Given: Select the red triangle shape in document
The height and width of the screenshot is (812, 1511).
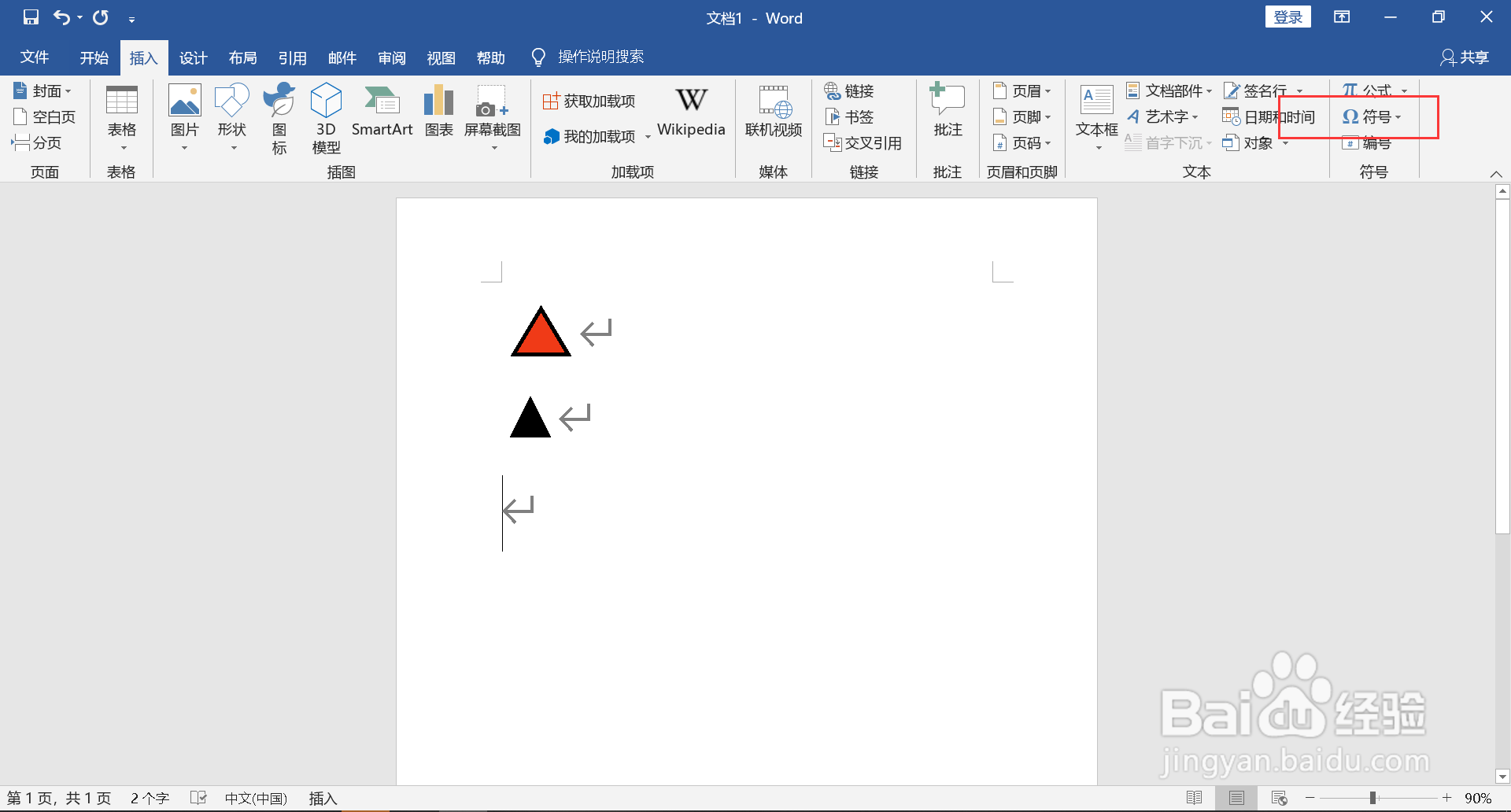Looking at the screenshot, I should tap(541, 332).
